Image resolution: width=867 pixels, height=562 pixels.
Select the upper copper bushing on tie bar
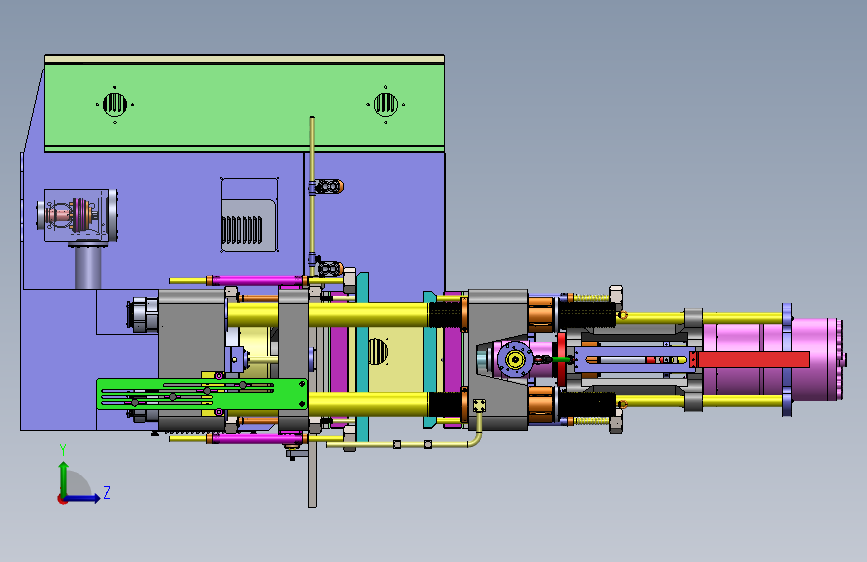tap(541, 315)
